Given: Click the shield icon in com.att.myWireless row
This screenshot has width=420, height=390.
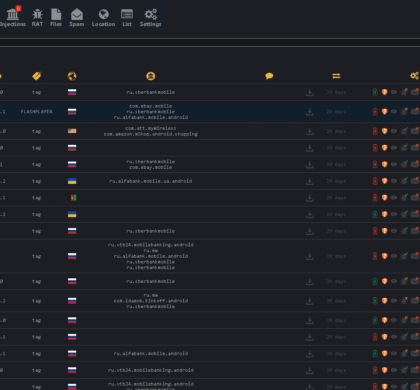Looking at the screenshot, I should [384, 131].
